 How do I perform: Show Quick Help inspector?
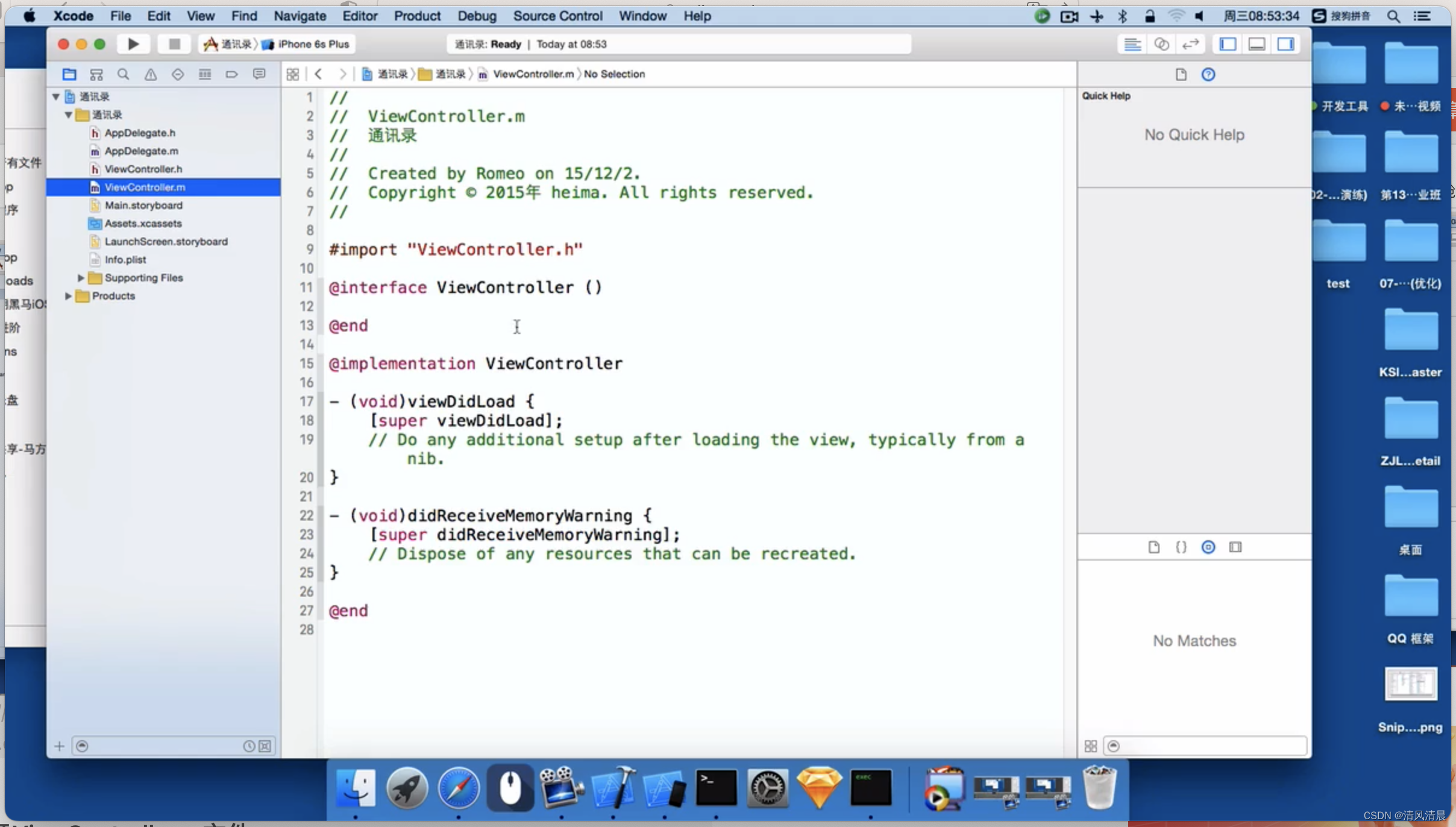tap(1208, 74)
